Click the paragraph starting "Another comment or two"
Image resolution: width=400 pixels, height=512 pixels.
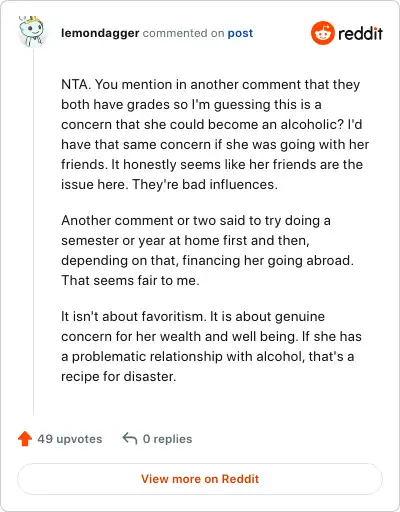click(207, 250)
